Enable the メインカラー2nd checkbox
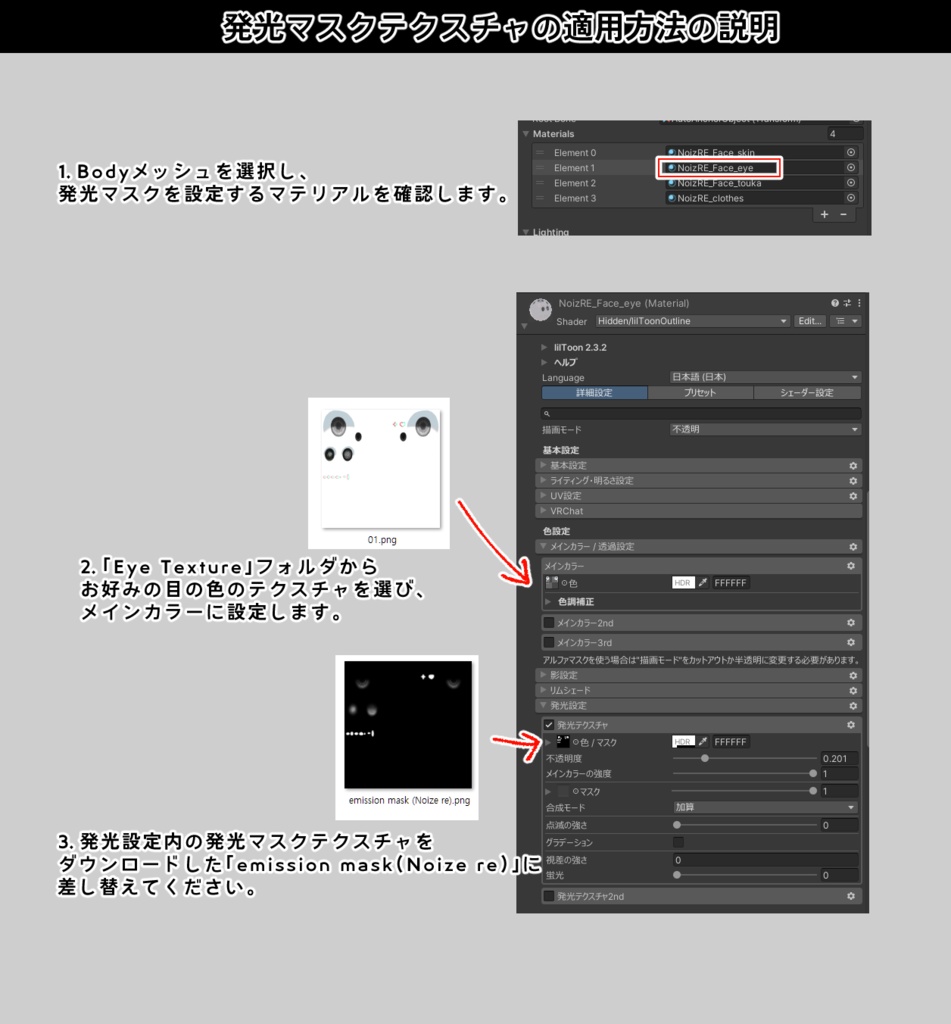 [547, 623]
